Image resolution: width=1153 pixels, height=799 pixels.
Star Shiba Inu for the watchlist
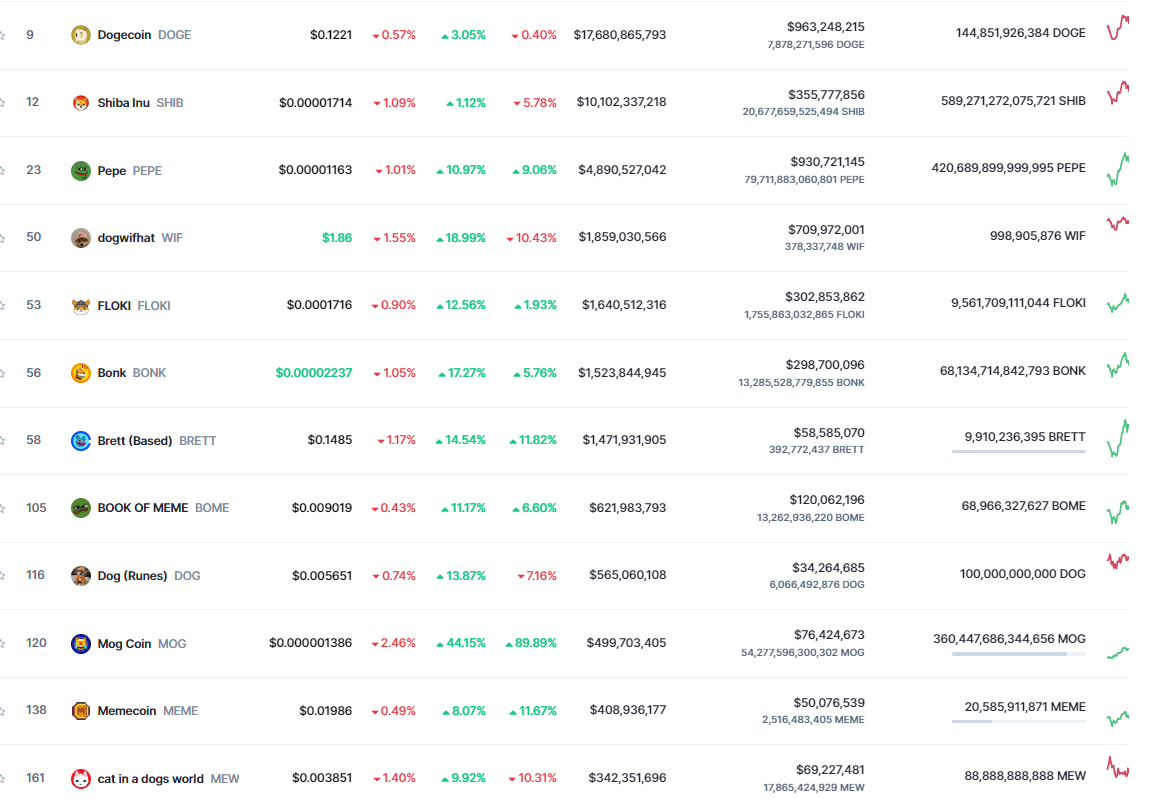point(2,102)
